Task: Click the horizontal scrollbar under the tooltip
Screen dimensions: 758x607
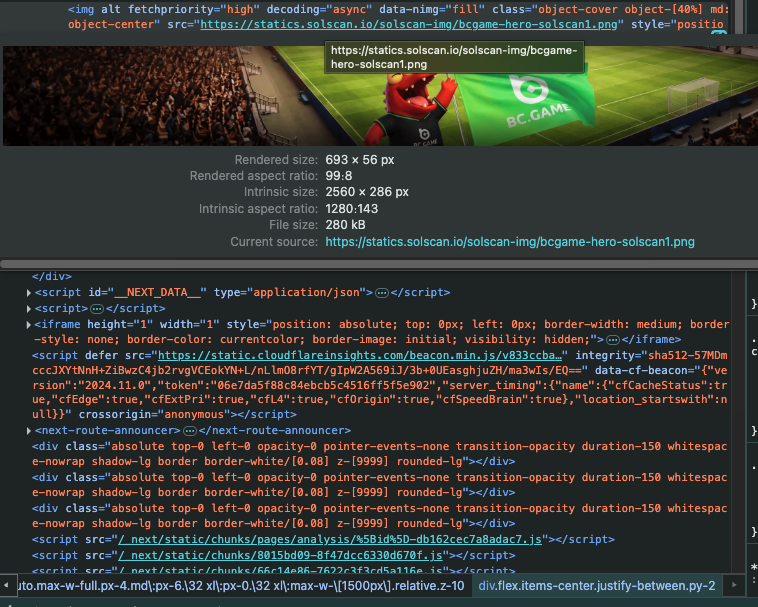Action: point(379,264)
